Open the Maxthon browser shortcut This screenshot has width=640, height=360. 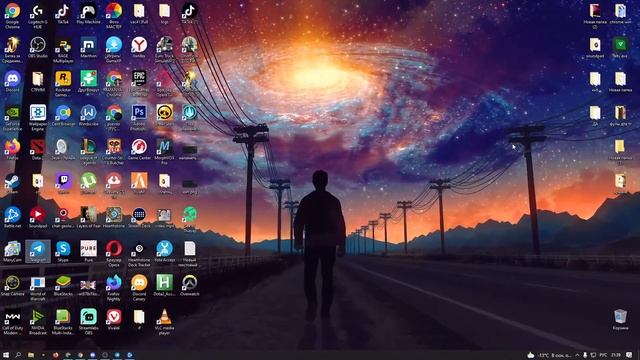pos(88,48)
